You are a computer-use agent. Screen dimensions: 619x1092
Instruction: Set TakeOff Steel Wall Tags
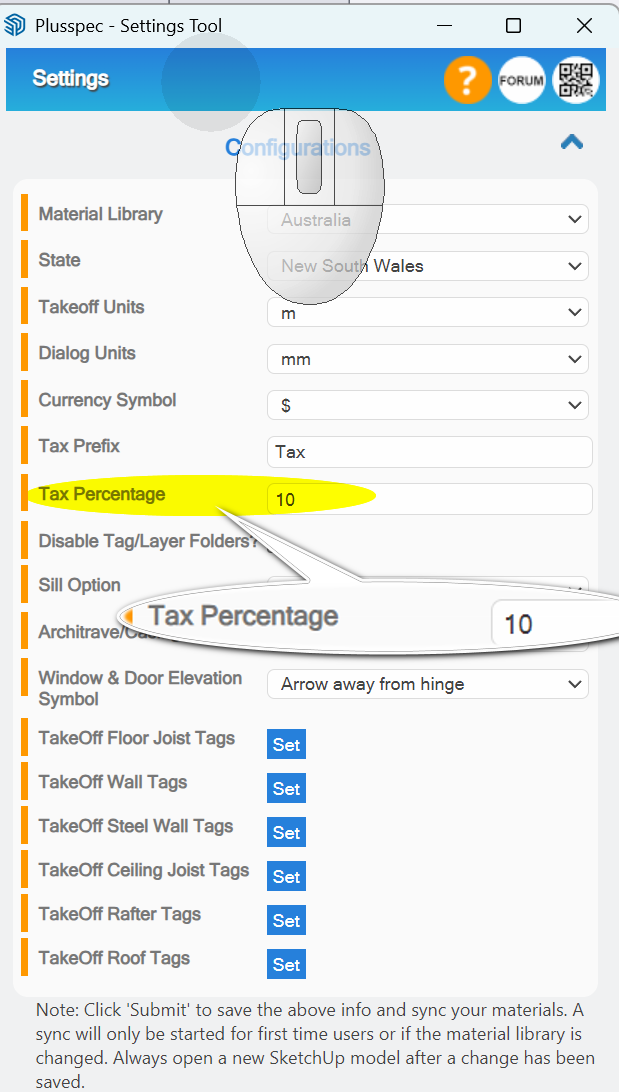pyautogui.click(x=286, y=832)
